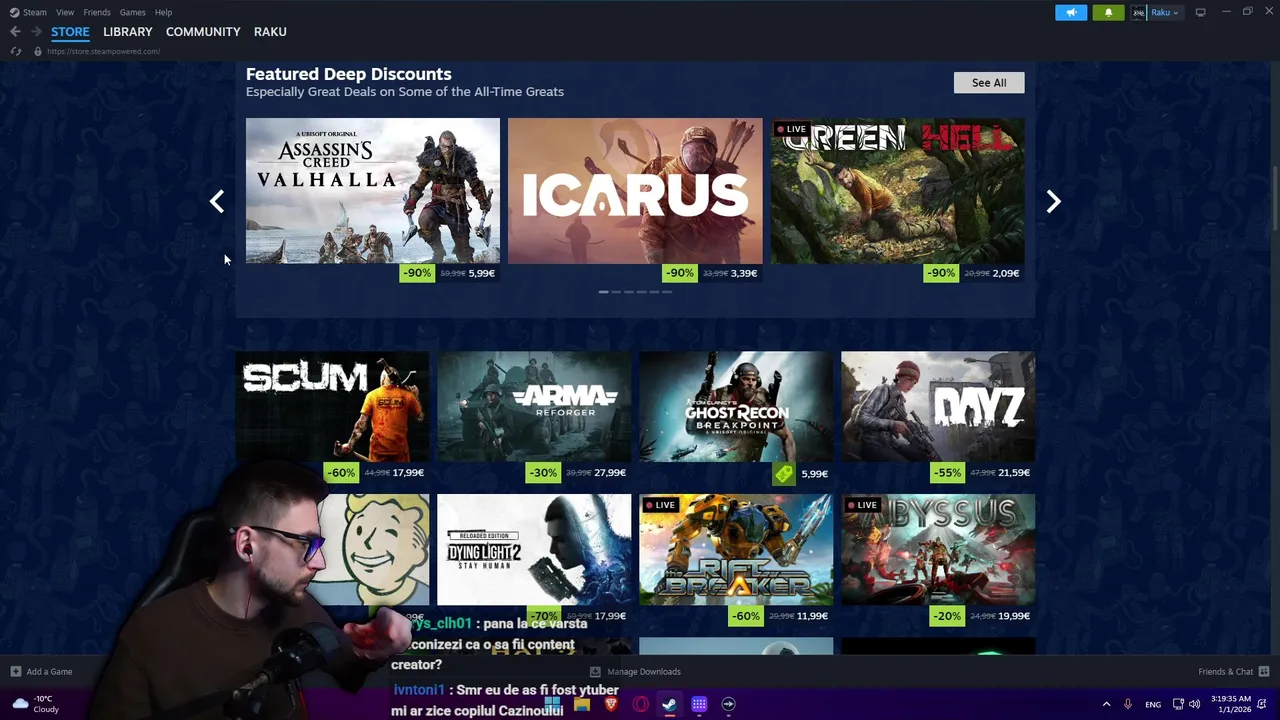
Task: Click the Fallout Vault Boy capsule
Action: [375, 550]
